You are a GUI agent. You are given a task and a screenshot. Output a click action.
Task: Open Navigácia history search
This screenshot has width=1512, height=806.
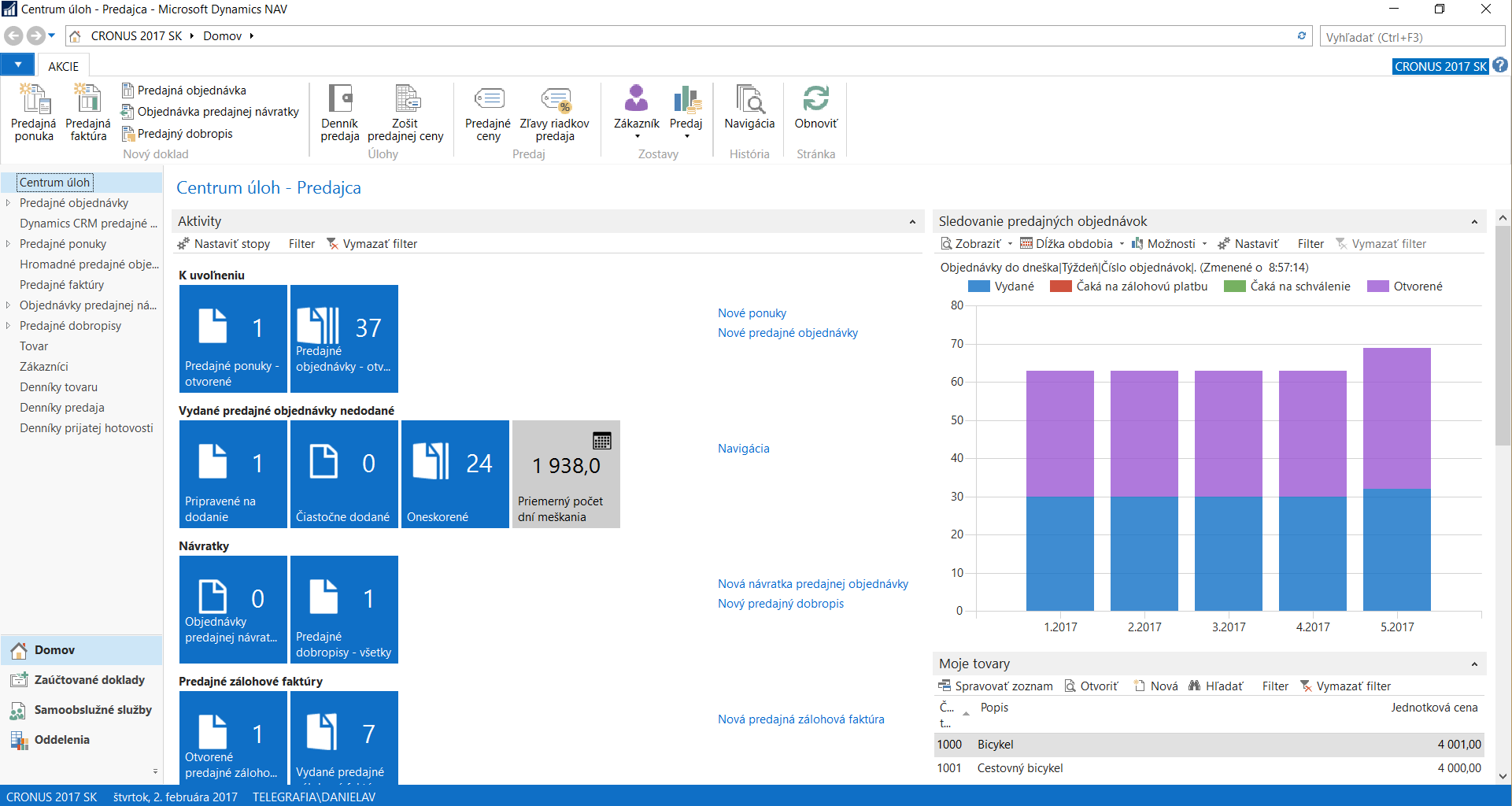(x=749, y=107)
